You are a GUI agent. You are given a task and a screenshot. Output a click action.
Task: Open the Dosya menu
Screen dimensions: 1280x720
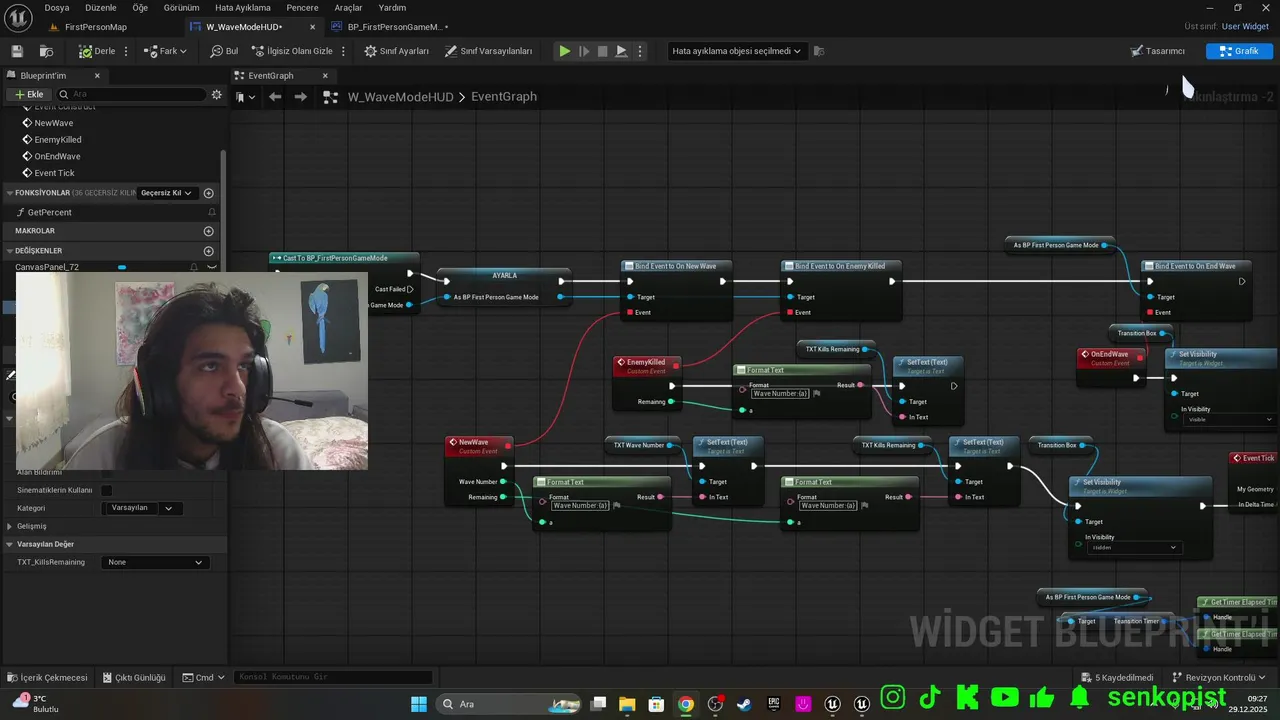(57, 7)
